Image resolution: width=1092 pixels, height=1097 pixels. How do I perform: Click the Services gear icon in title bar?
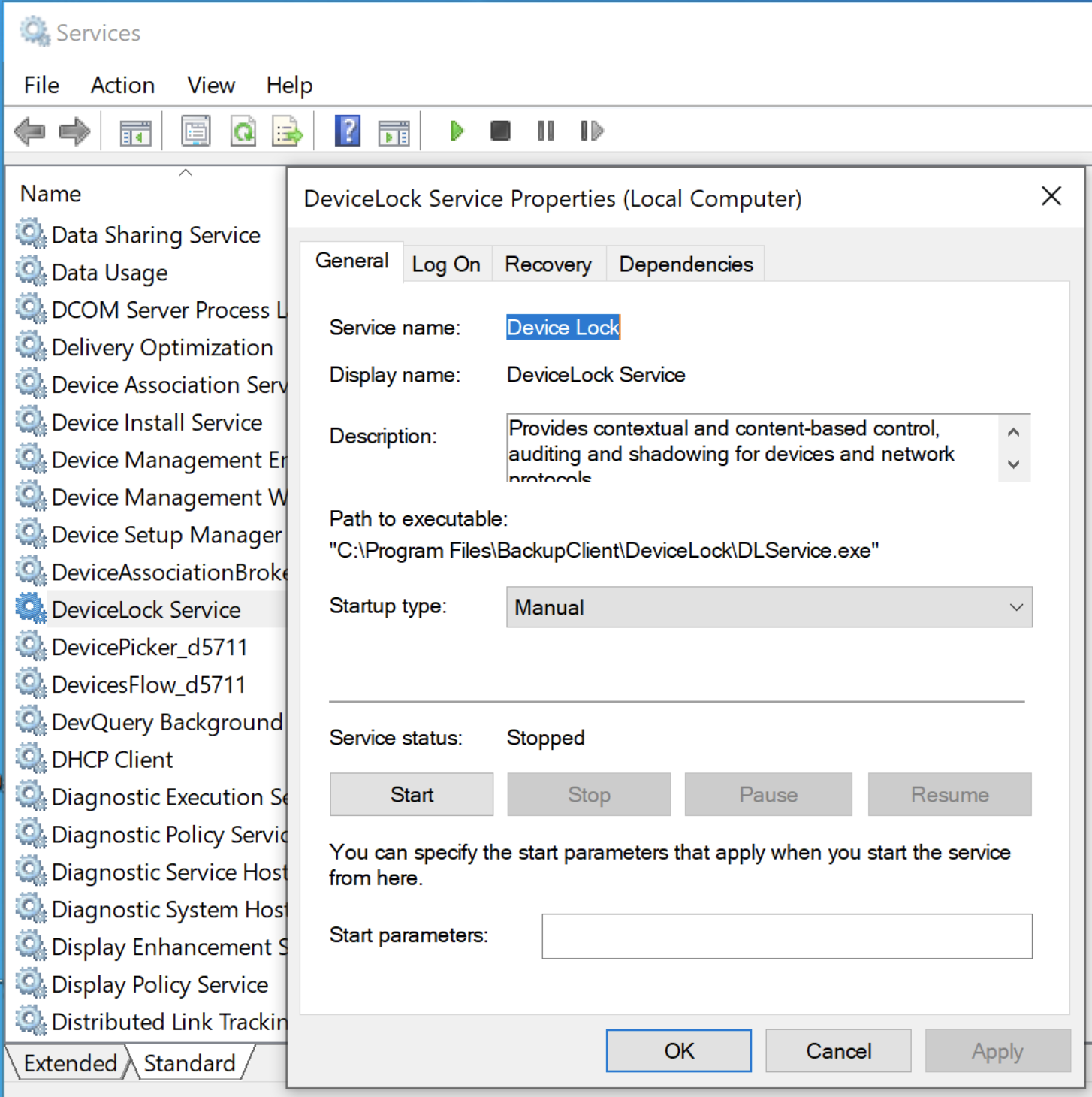[x=35, y=32]
